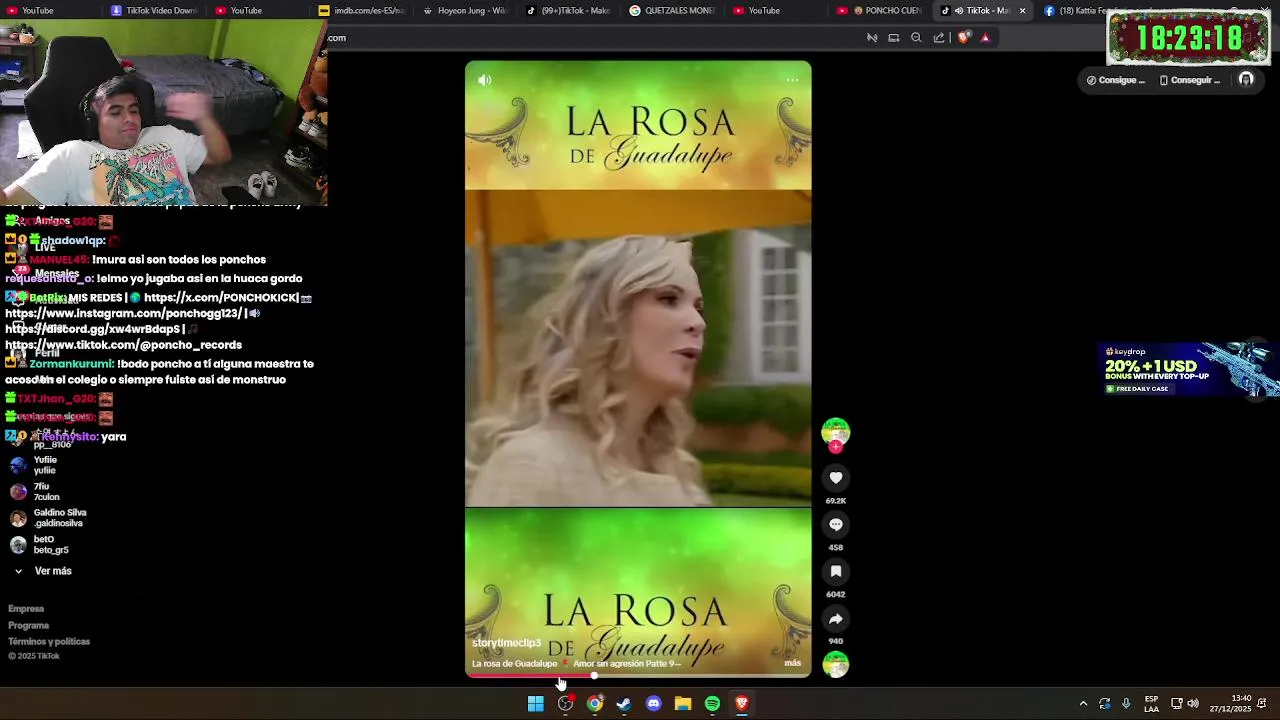The height and width of the screenshot is (720, 1280).
Task: Open the volume control in tray
Action: coord(1193,704)
